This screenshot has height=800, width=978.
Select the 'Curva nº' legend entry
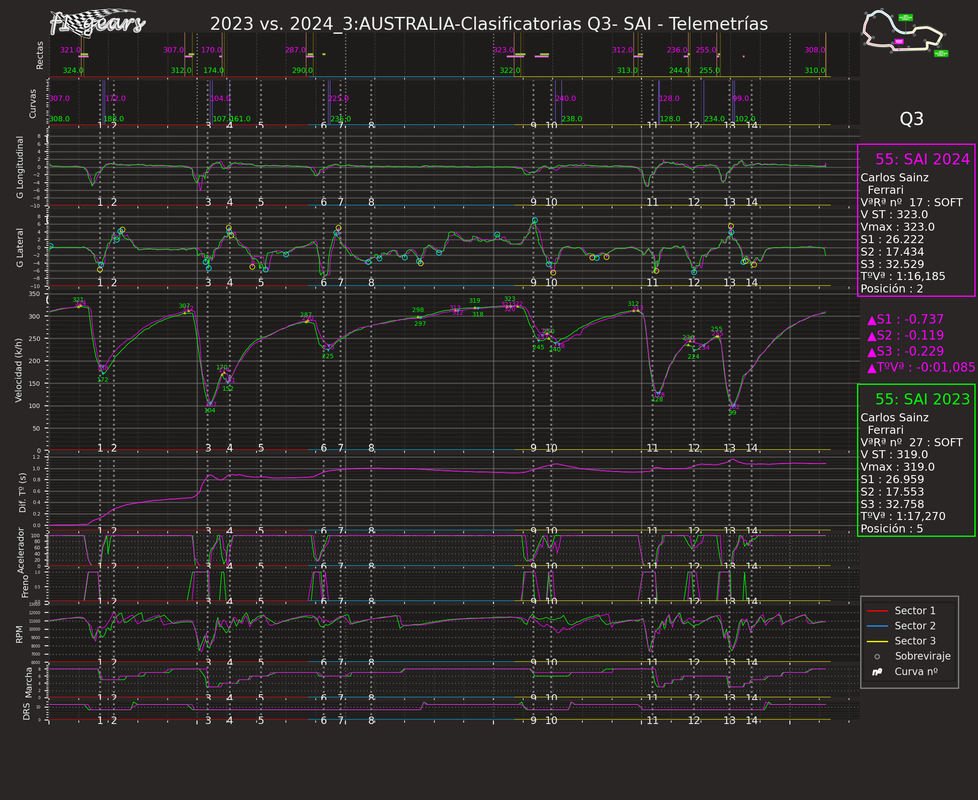coord(905,672)
